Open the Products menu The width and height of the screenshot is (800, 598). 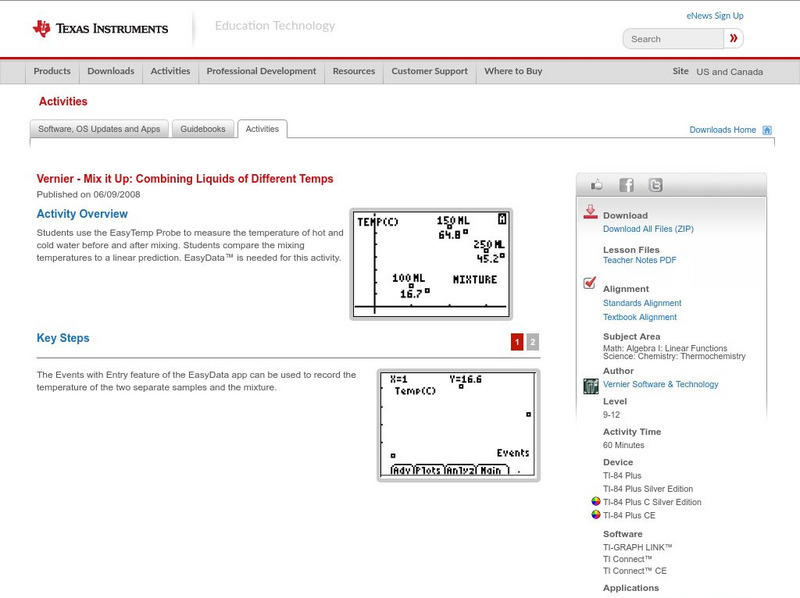point(52,71)
